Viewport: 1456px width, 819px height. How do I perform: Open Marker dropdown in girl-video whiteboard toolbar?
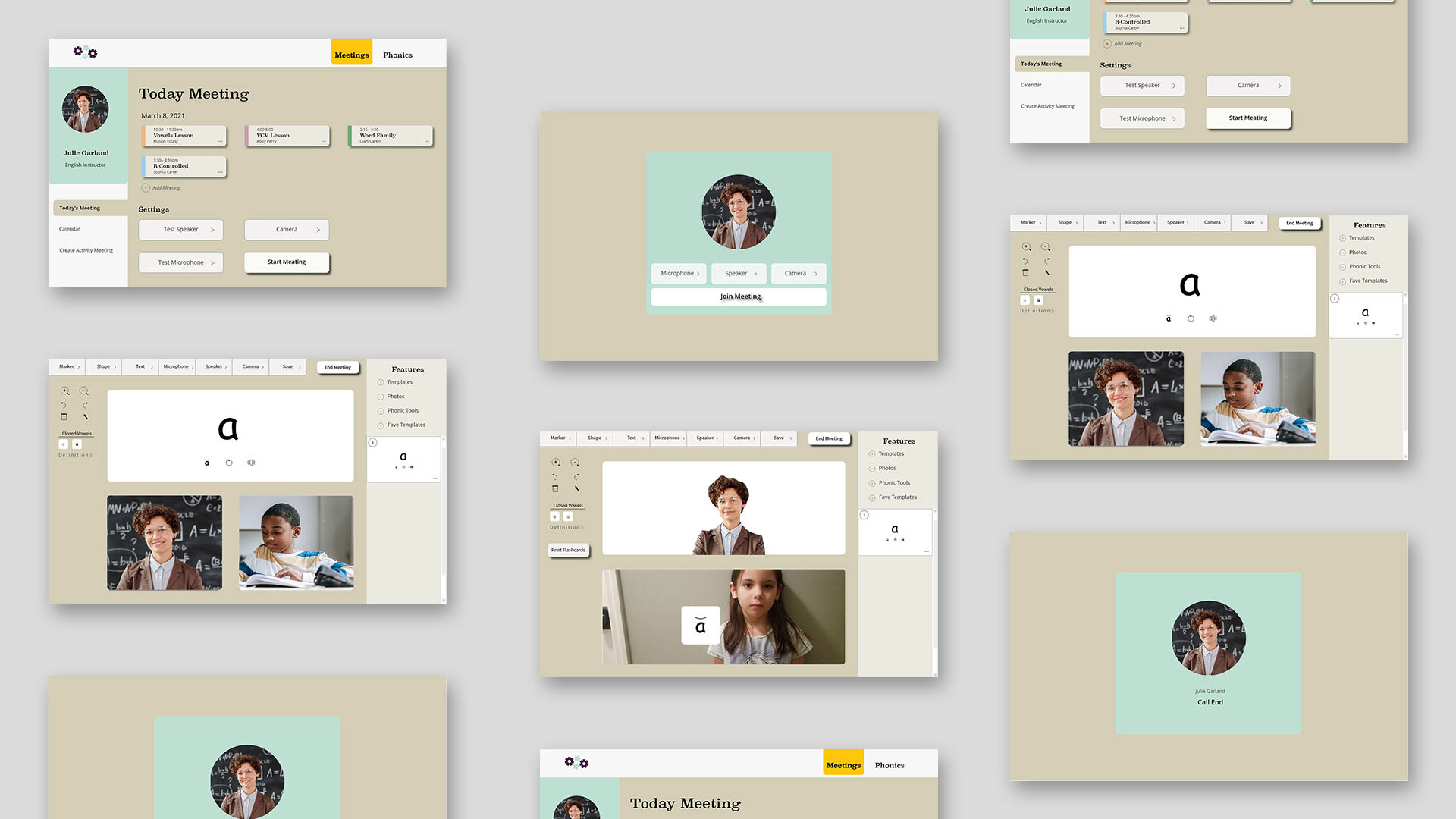pos(558,438)
